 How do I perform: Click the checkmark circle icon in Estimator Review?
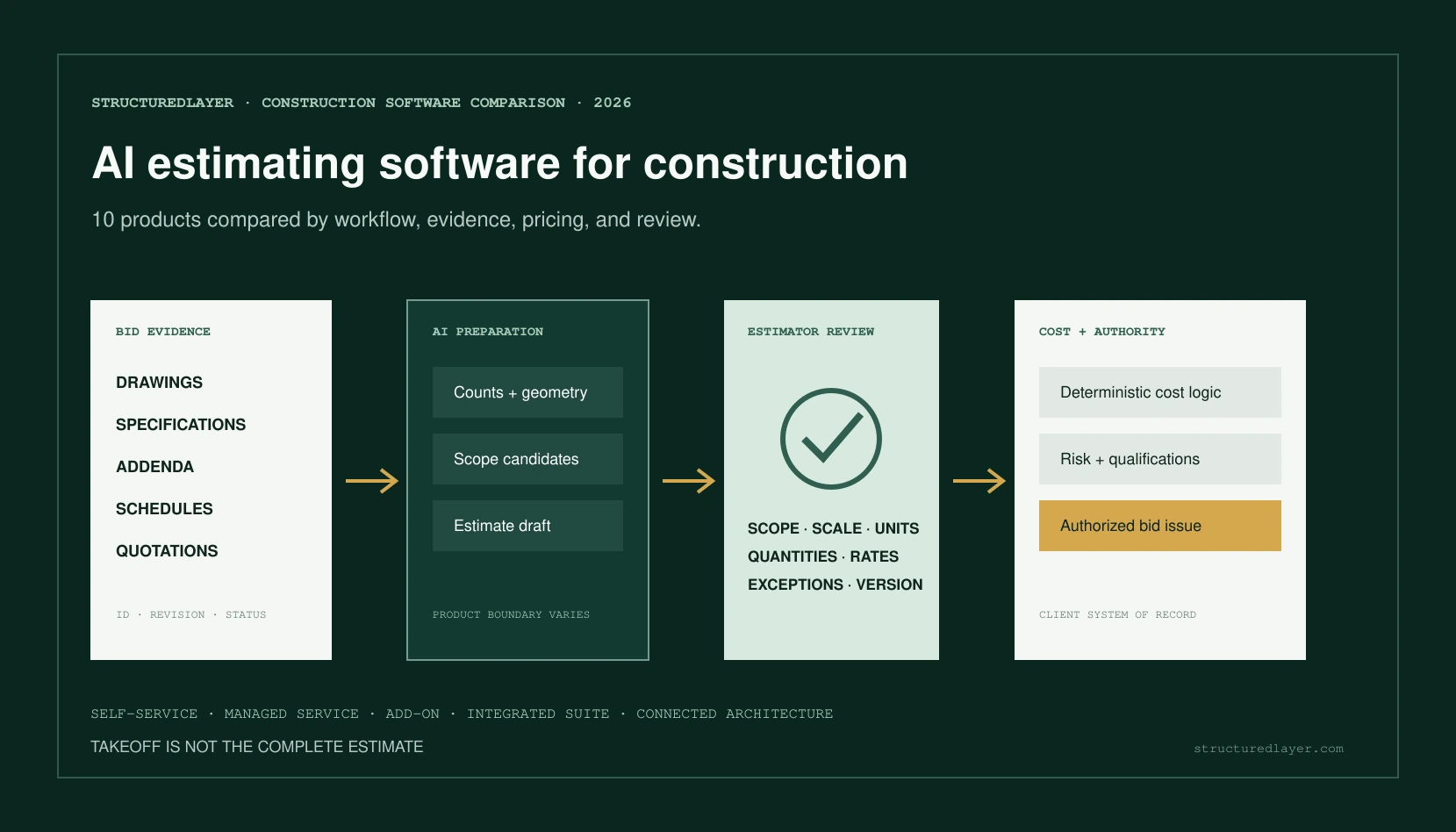pyautogui.click(x=830, y=439)
